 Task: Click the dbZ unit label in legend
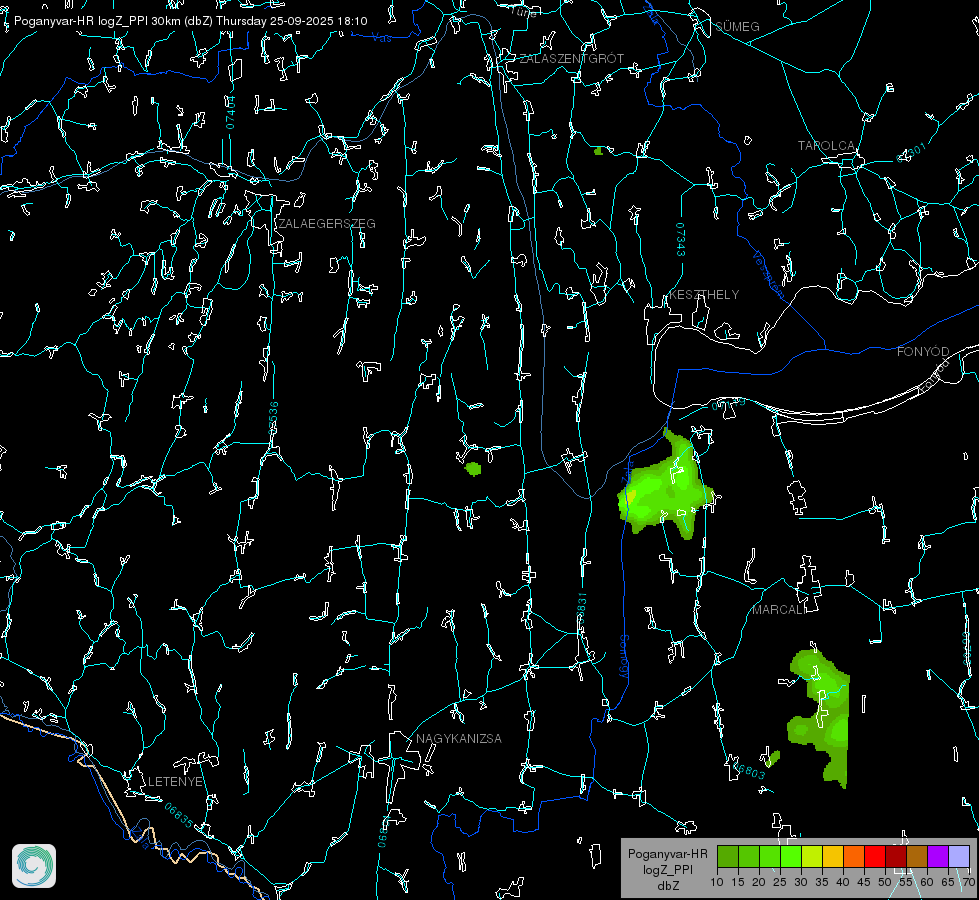pyautogui.click(x=667, y=886)
